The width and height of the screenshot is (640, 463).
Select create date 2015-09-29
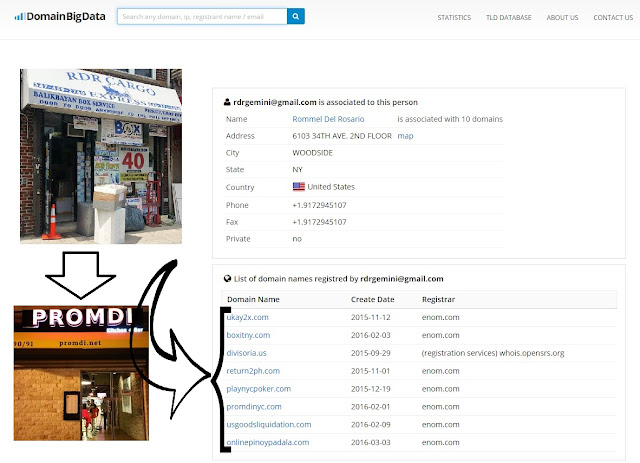coord(371,353)
